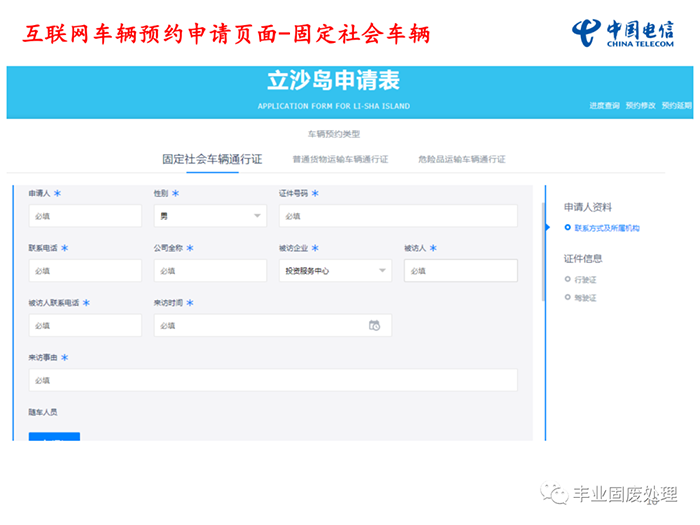The width and height of the screenshot is (700, 525).
Task: Open the calendar icon in 来访时间 field
Action: coord(375,325)
